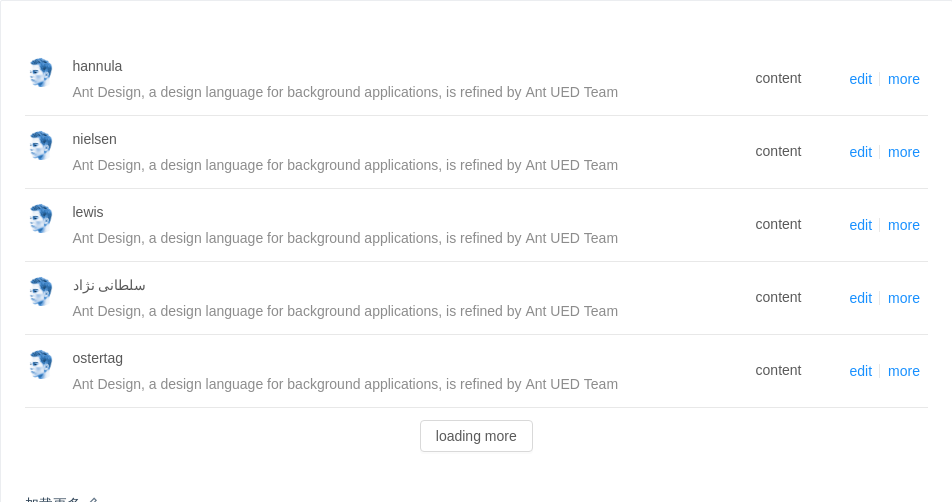Edit the nielsen entry
This screenshot has width=952, height=502.
click(x=860, y=152)
